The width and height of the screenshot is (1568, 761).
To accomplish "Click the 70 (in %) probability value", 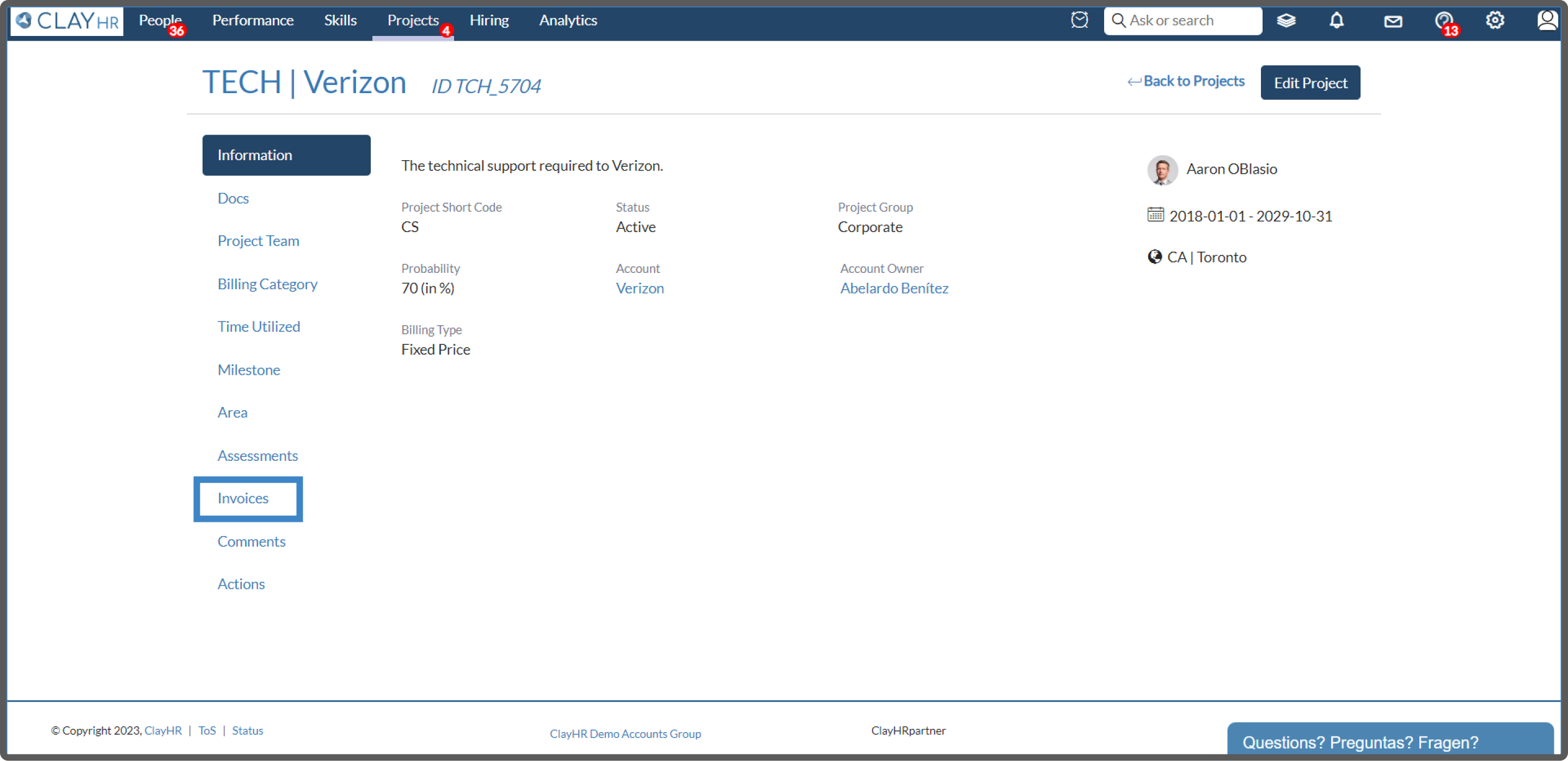I will pyautogui.click(x=427, y=289).
